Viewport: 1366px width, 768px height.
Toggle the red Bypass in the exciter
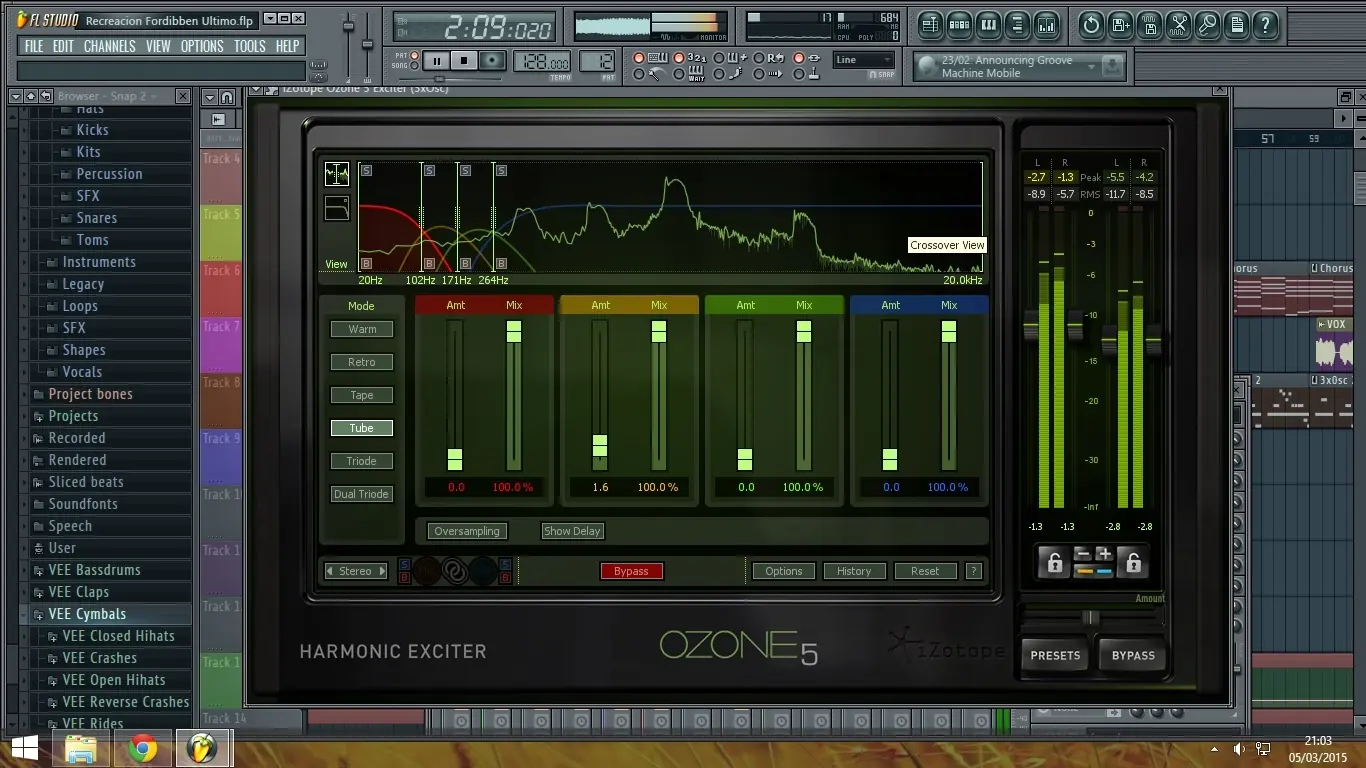click(x=631, y=571)
